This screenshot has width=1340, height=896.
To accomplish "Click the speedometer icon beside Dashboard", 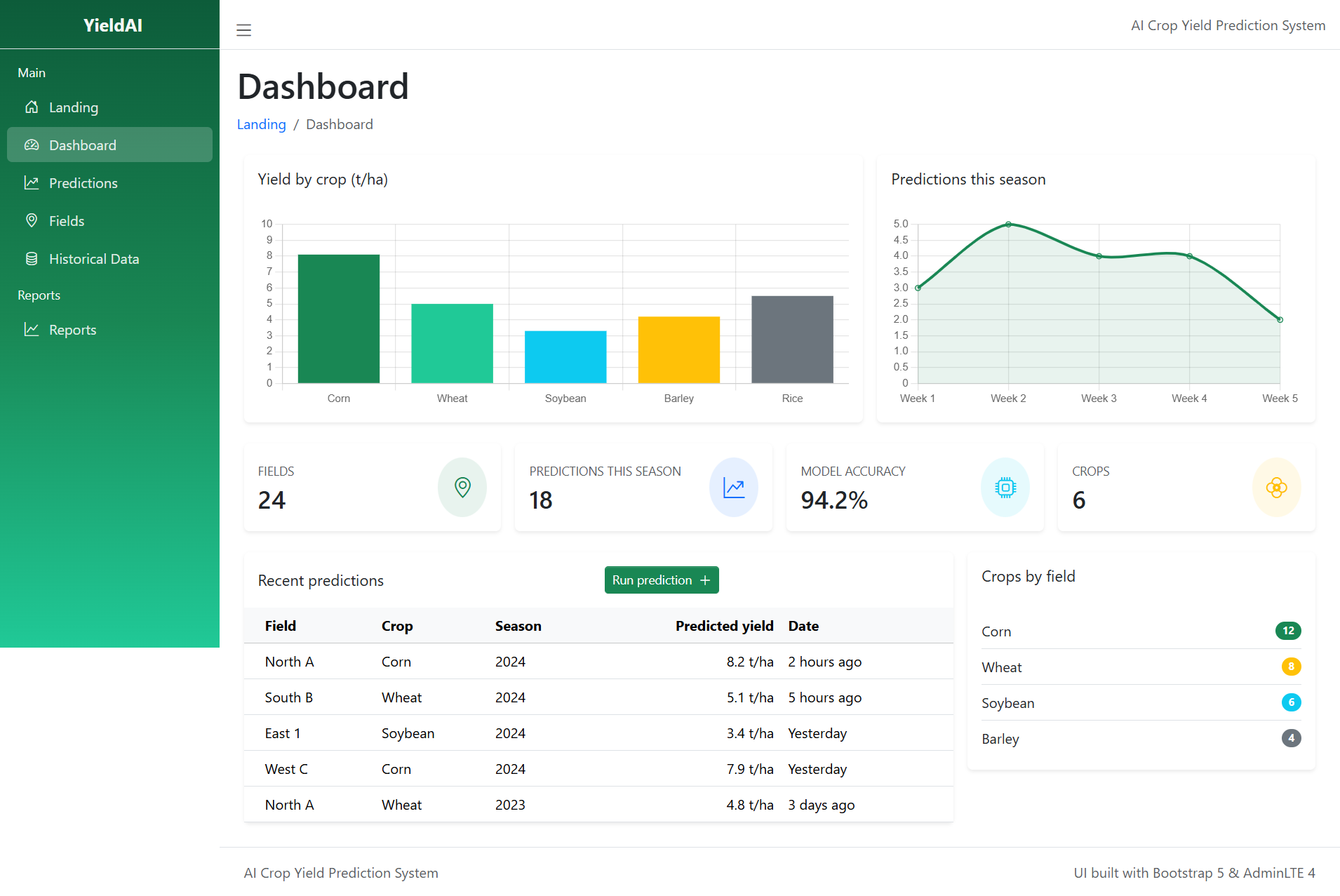I will (32, 145).
